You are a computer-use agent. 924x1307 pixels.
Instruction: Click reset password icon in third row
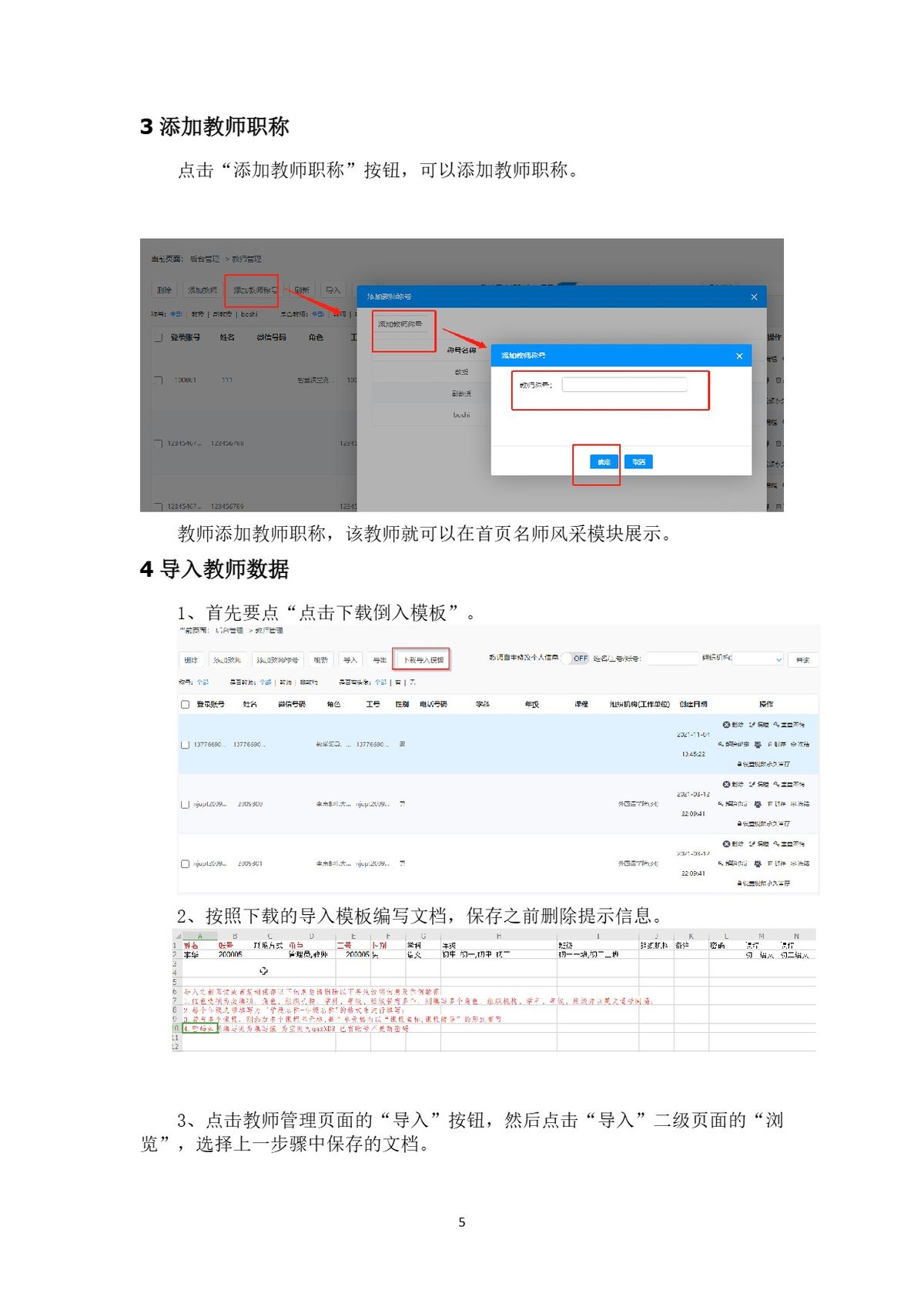777,844
